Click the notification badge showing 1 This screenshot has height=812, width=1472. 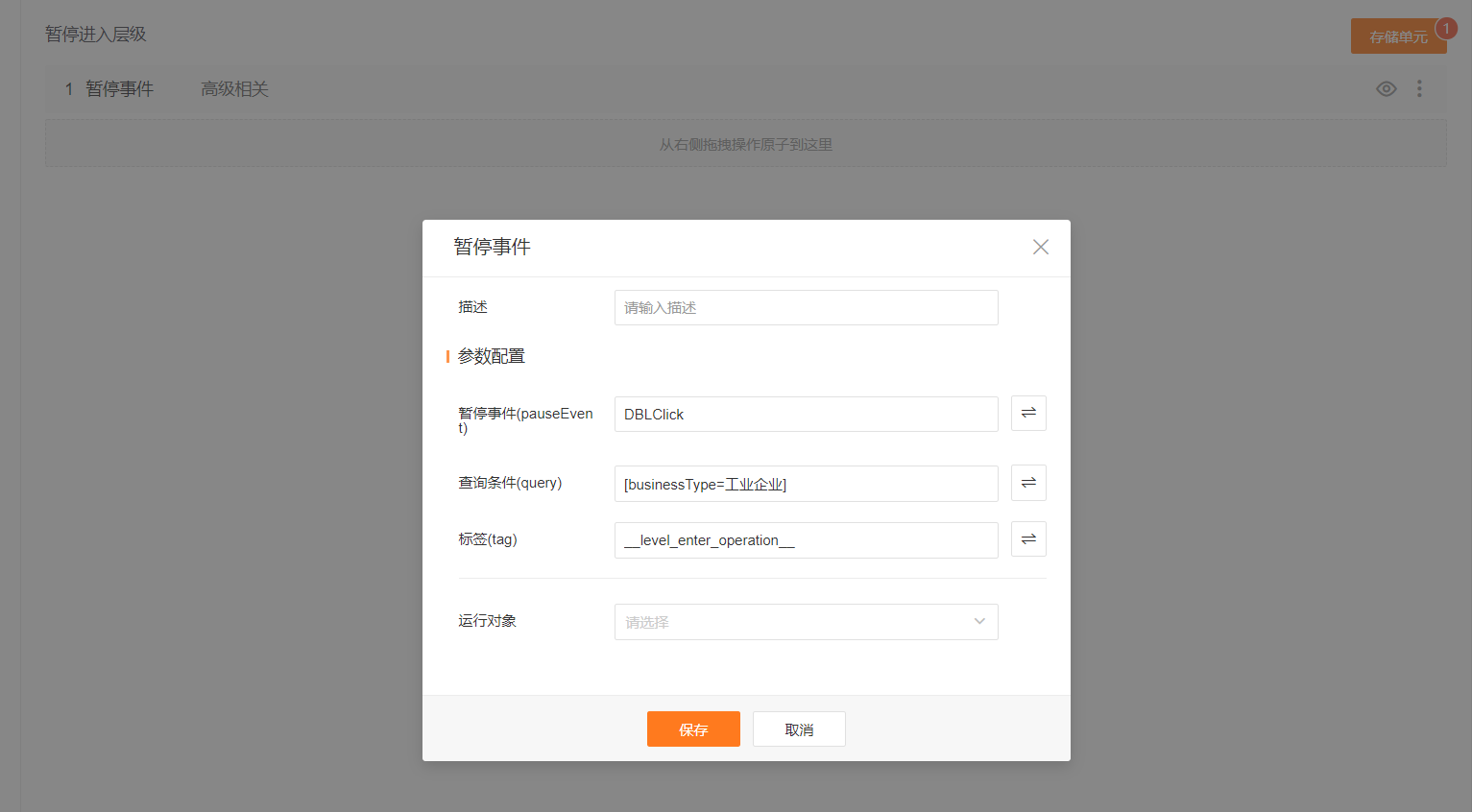pos(1446,28)
